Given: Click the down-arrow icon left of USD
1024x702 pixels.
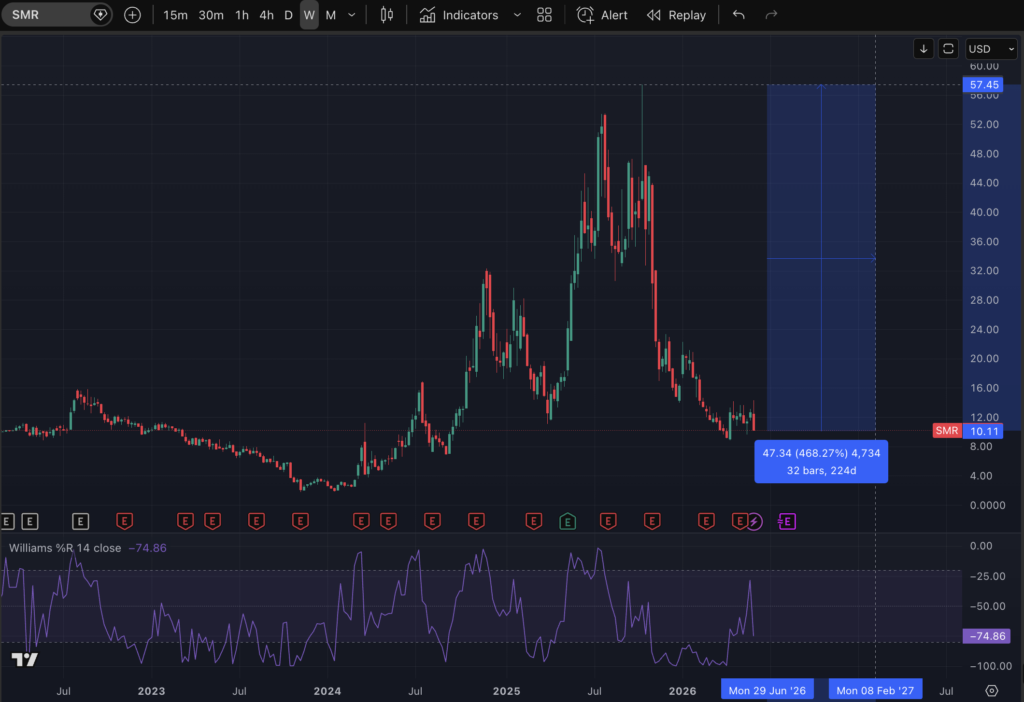Looking at the screenshot, I should (x=923, y=49).
